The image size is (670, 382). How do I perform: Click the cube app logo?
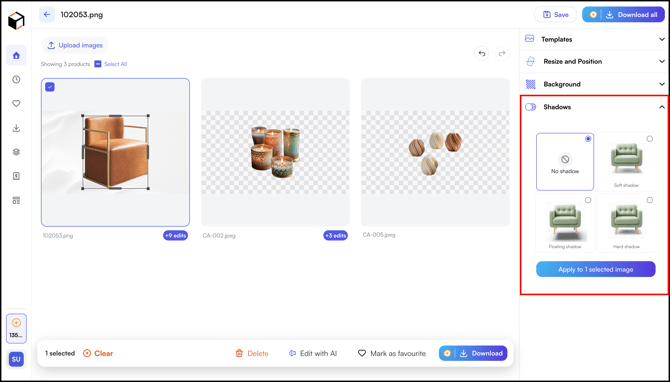[16, 20]
